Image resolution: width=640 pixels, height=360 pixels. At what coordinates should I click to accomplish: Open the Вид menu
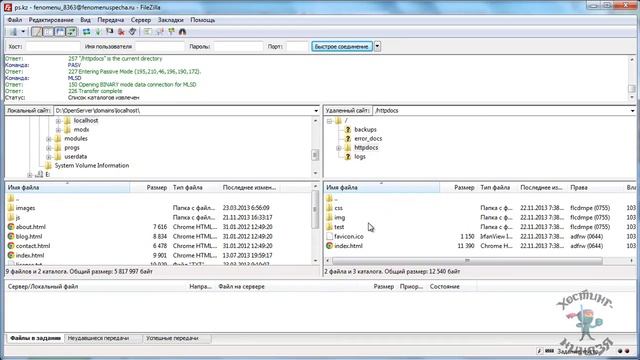click(85, 20)
